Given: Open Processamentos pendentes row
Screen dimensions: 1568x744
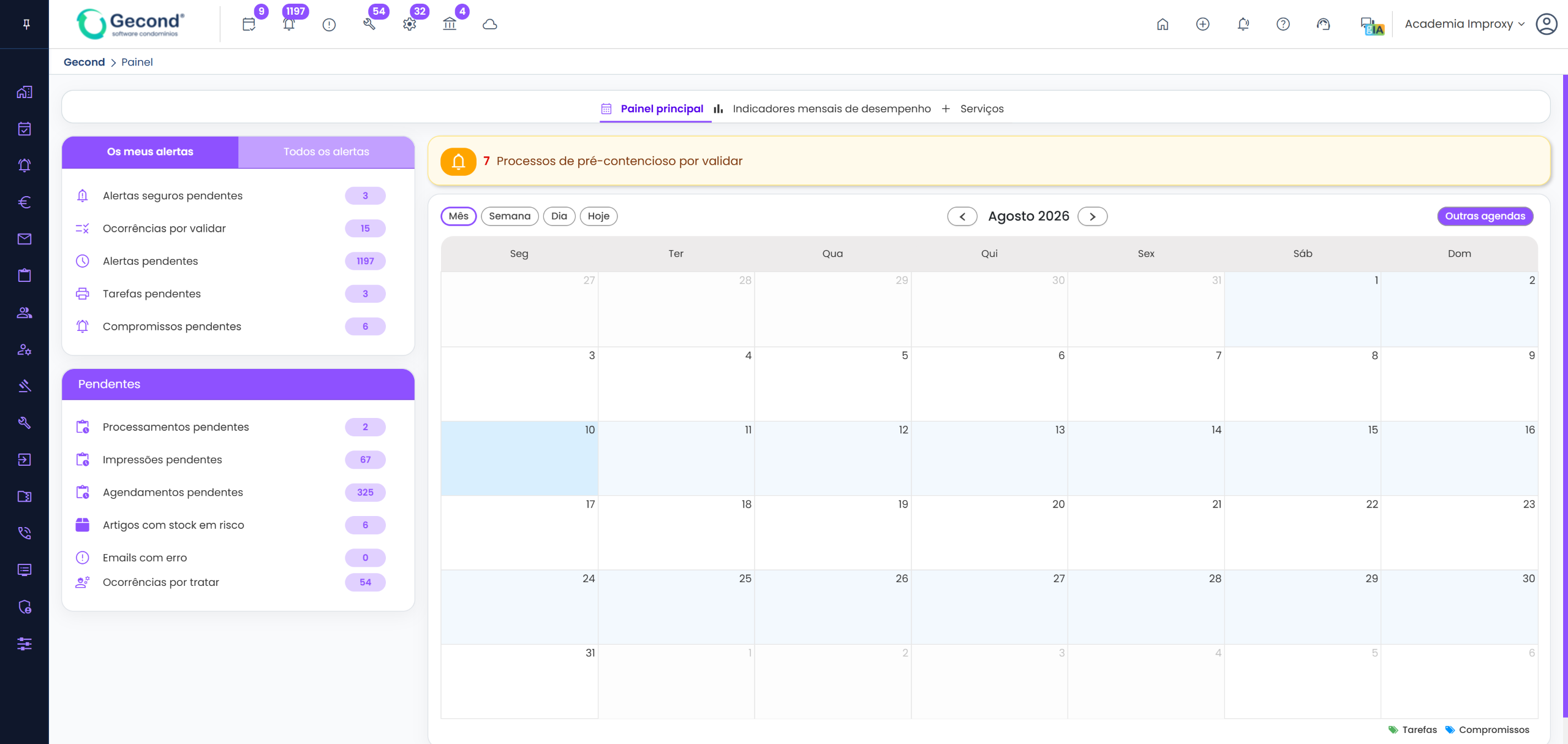Looking at the screenshot, I should click(231, 427).
